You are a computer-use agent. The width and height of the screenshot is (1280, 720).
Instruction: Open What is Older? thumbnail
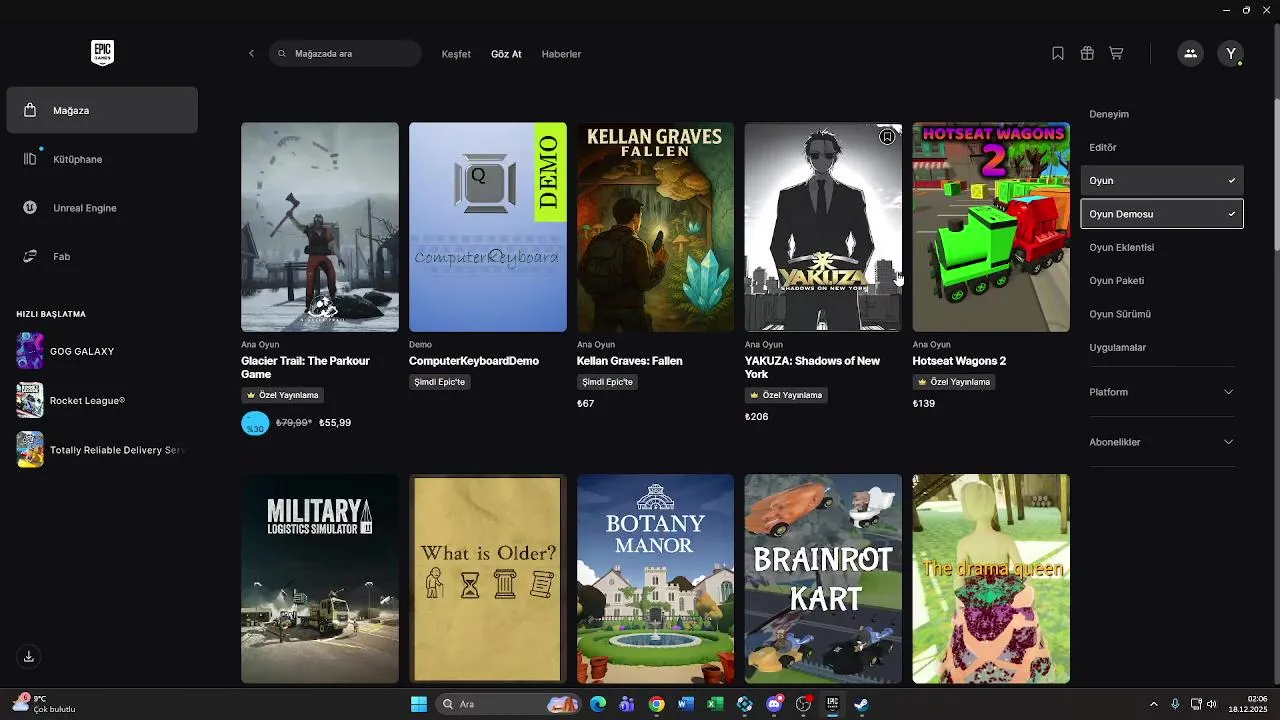(488, 579)
